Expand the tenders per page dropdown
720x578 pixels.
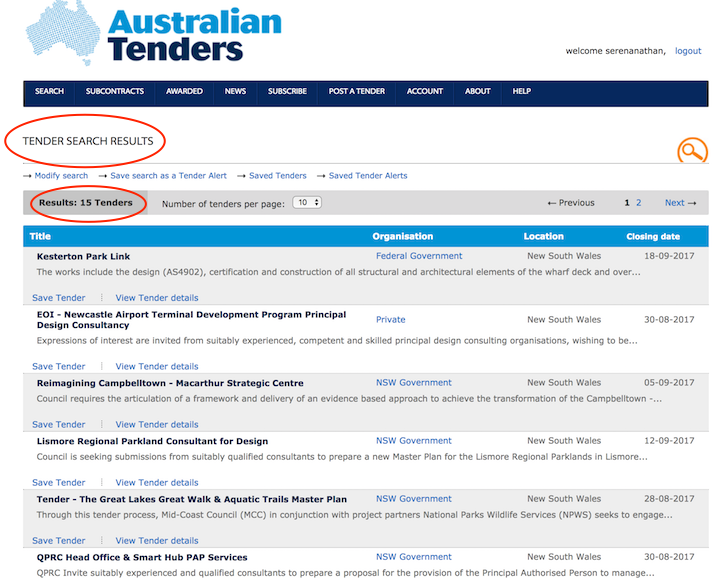tap(307, 202)
